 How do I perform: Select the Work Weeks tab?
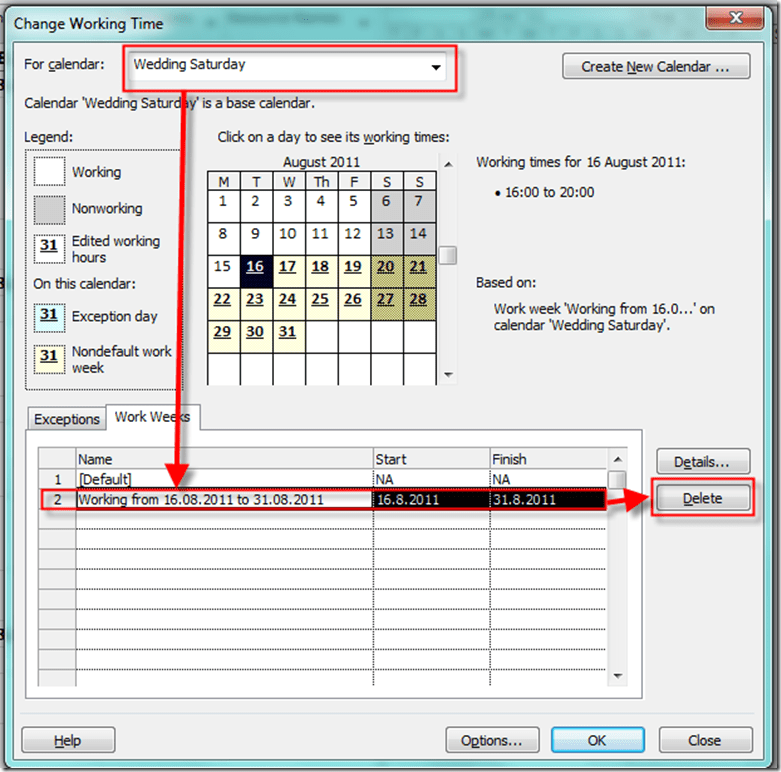click(x=153, y=417)
